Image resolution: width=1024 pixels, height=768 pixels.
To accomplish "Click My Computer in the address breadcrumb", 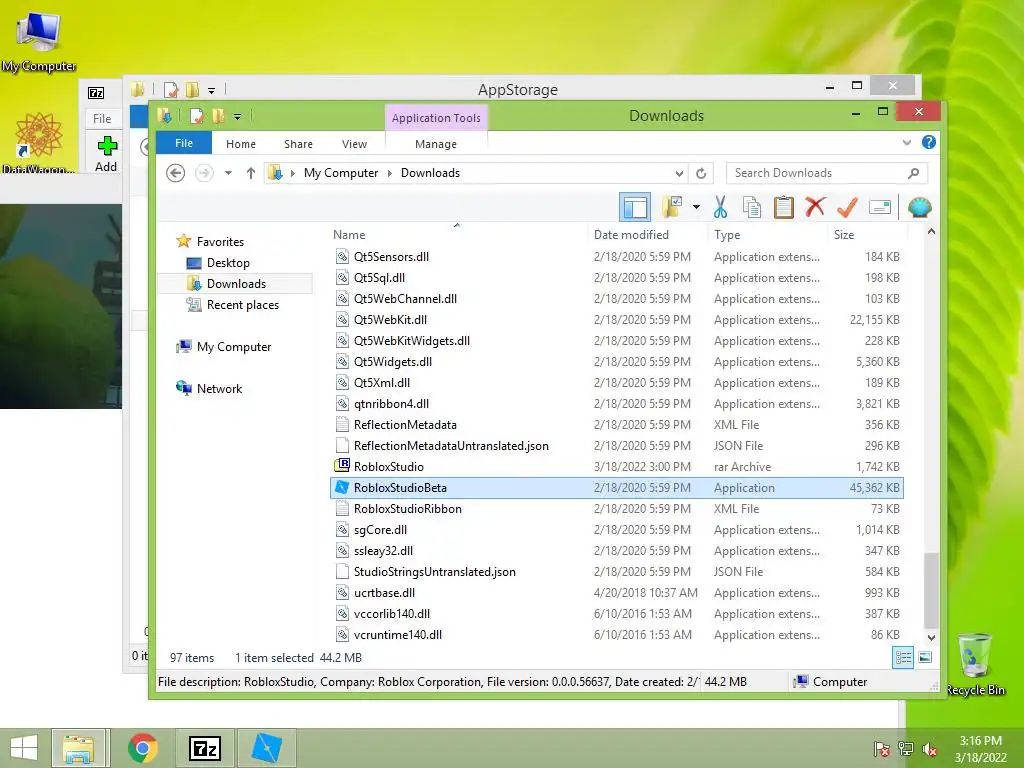I will coord(341,173).
